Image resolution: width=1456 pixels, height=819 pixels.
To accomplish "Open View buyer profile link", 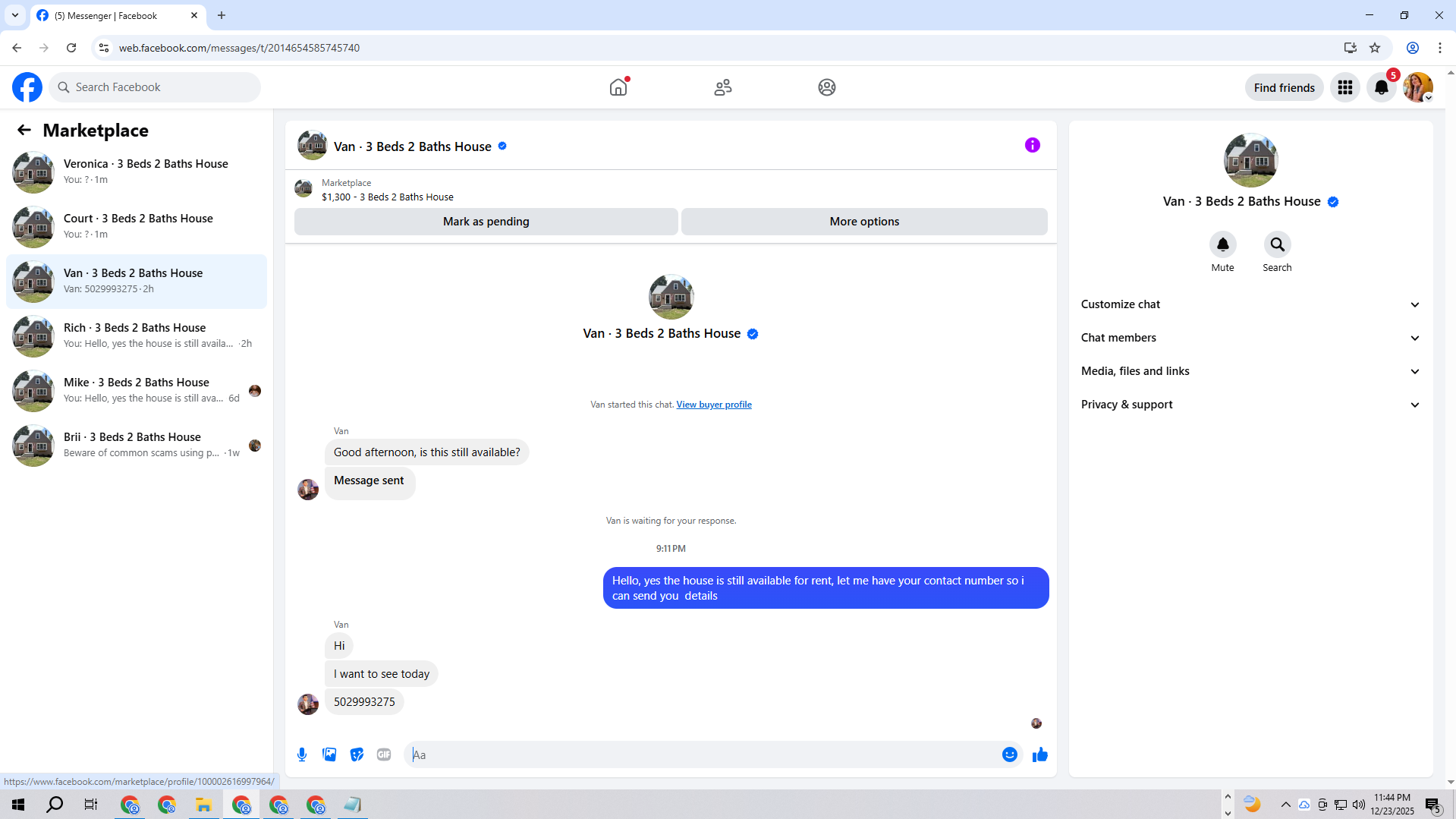I will 713,405.
